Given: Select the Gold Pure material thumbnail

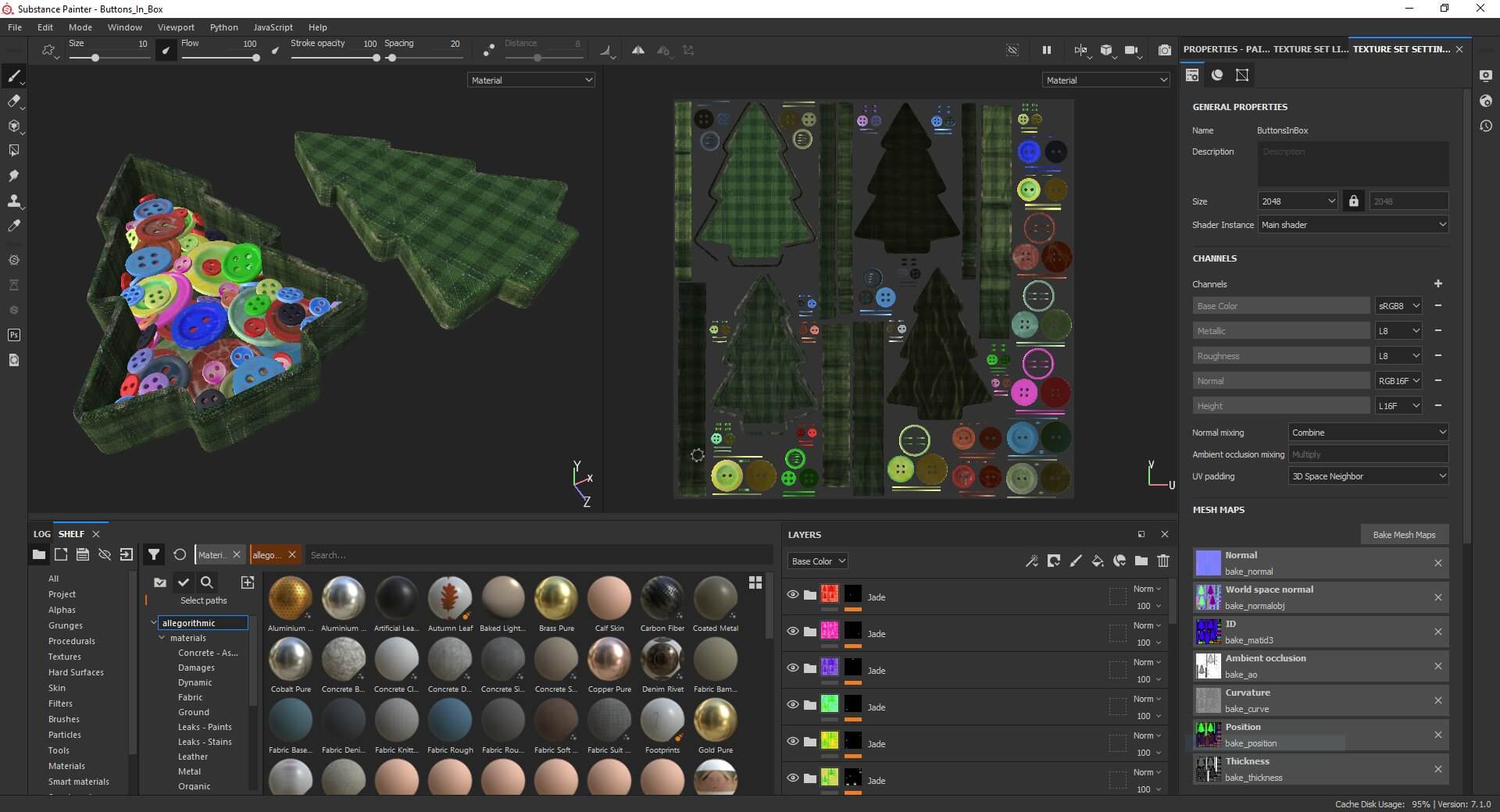Looking at the screenshot, I should [x=715, y=721].
